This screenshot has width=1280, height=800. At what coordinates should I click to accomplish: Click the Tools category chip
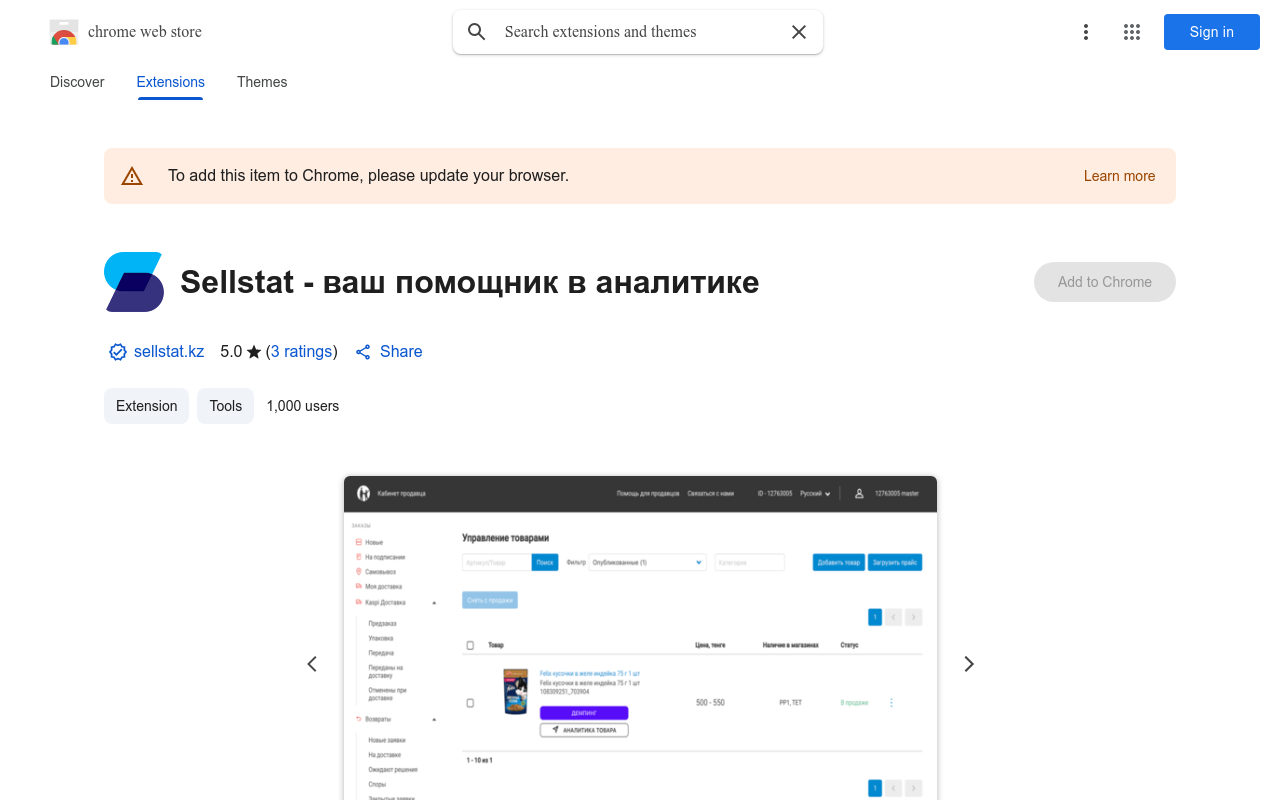(x=226, y=406)
